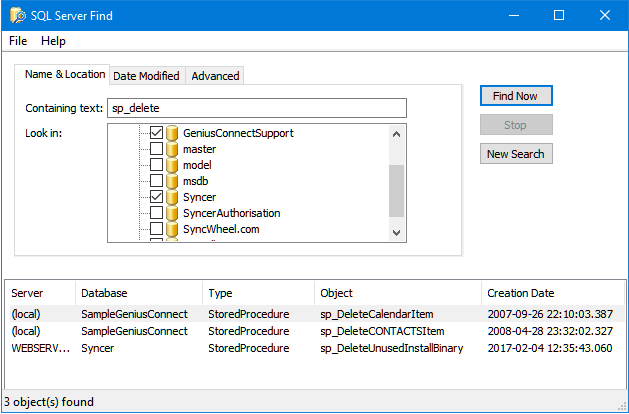Click the SyncerAuthorisation database icon

[x=172, y=213]
